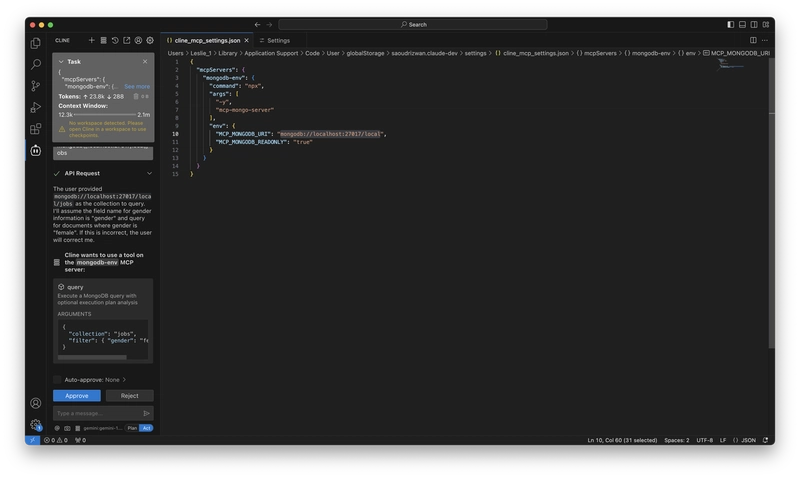Open the Source Control view
This screenshot has width=800, height=478.
pyautogui.click(x=36, y=86)
